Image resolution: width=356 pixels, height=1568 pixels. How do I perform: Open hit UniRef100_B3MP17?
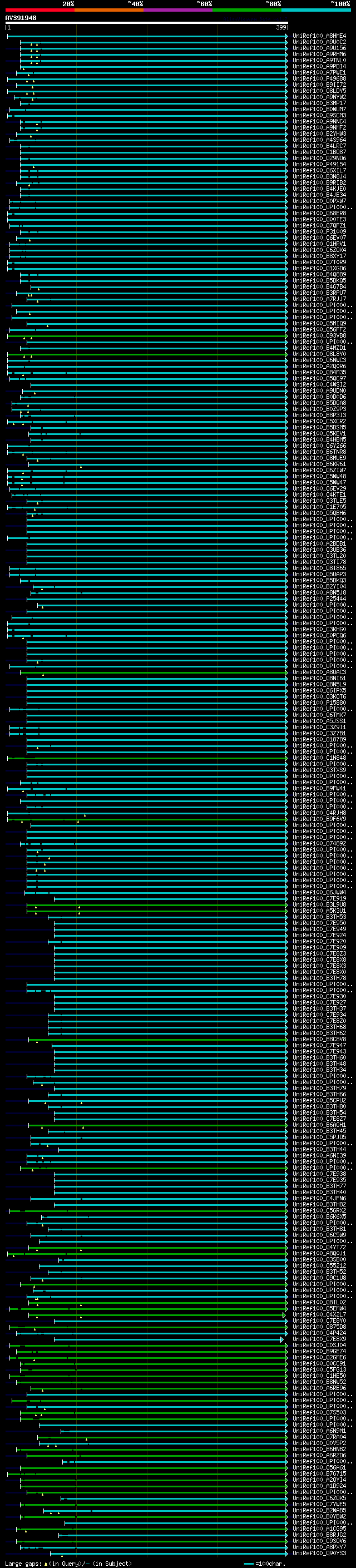pos(319,103)
